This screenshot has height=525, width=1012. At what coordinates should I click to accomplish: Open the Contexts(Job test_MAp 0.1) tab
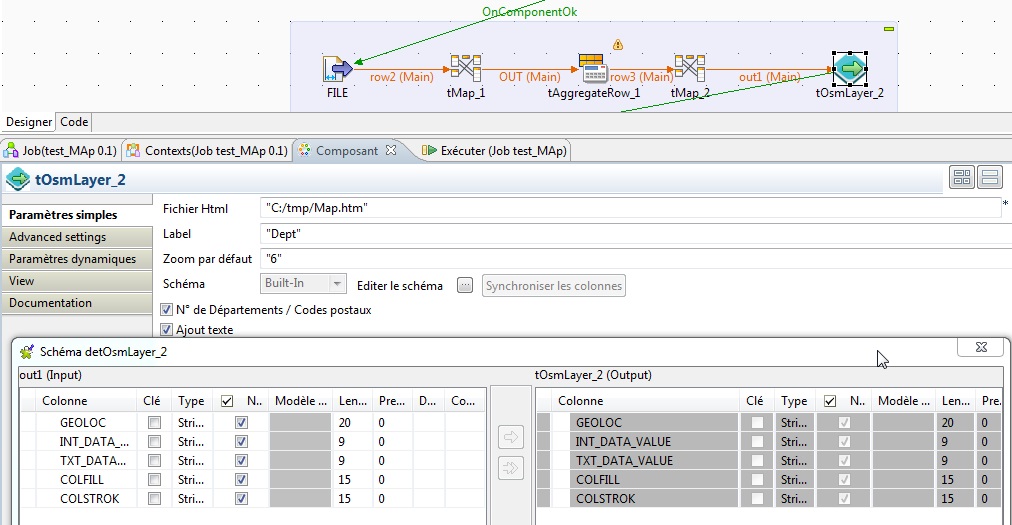tap(208, 151)
